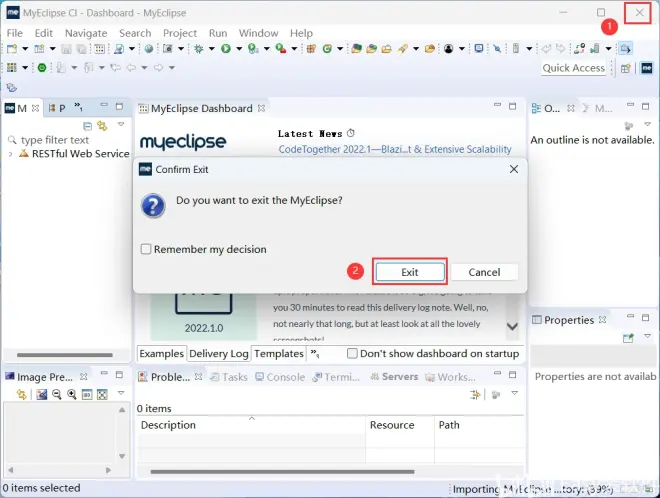Viewport: 660px width, 498px height.
Task: Click the image thumbnail icon in Image Preview toolbar
Action: coord(41,394)
